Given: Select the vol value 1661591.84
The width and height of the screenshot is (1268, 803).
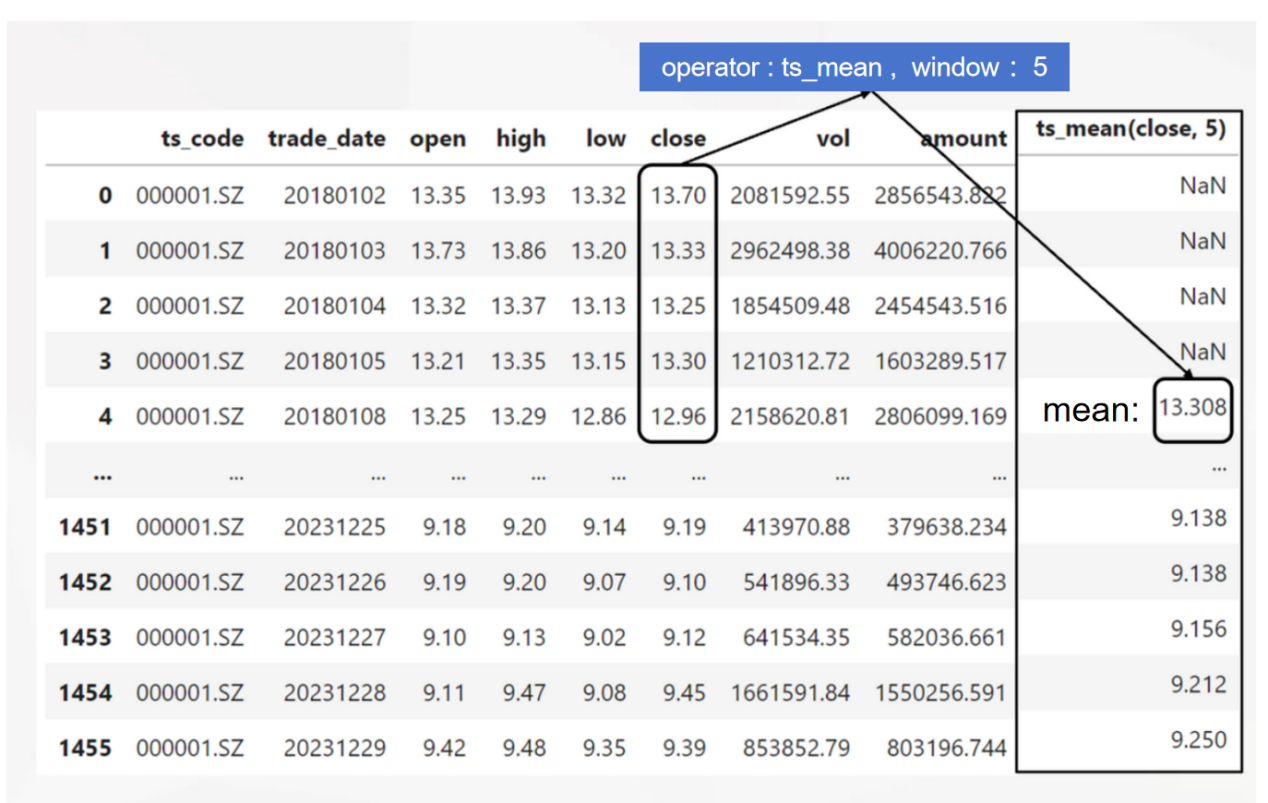Looking at the screenshot, I should pyautogui.click(x=790, y=692).
